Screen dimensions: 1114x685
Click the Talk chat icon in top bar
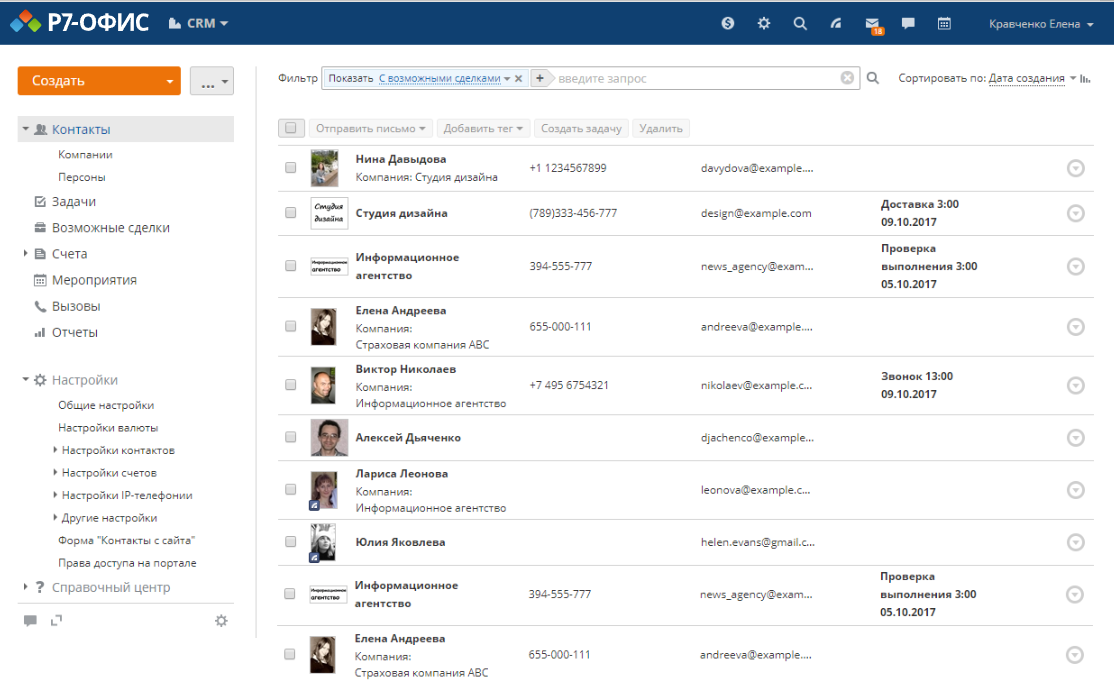click(907, 22)
